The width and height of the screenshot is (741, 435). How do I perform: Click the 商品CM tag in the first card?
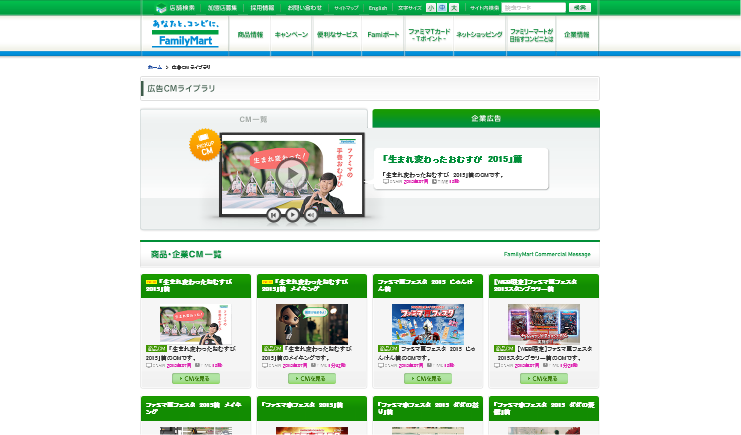(x=156, y=348)
